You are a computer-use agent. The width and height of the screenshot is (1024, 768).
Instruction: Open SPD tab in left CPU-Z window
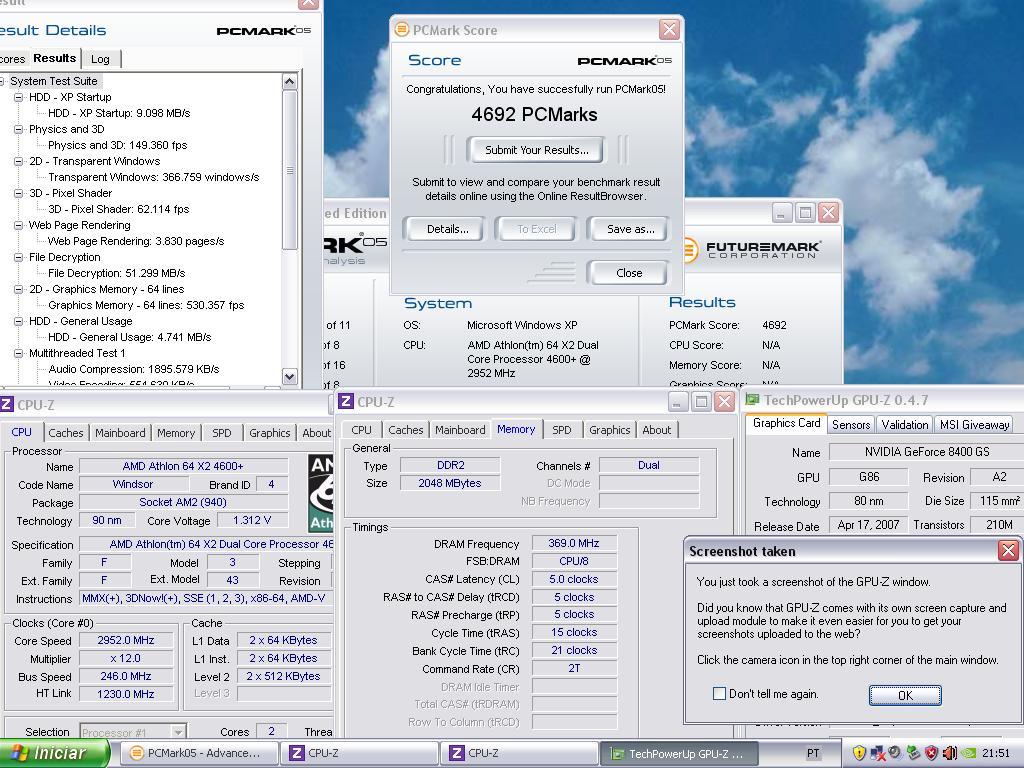tap(222, 432)
